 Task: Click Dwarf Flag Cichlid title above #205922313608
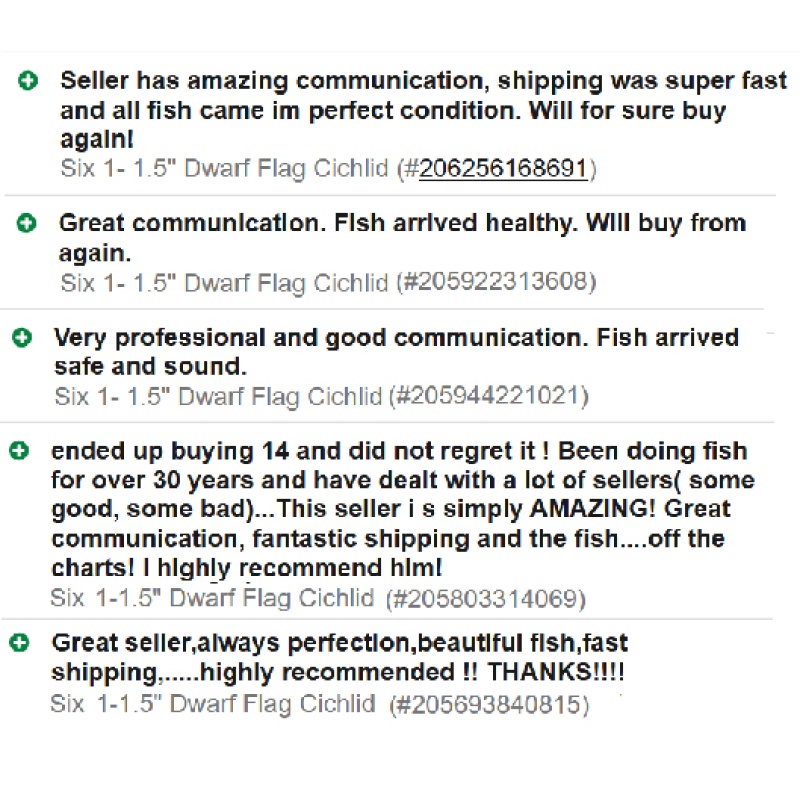click(x=224, y=283)
